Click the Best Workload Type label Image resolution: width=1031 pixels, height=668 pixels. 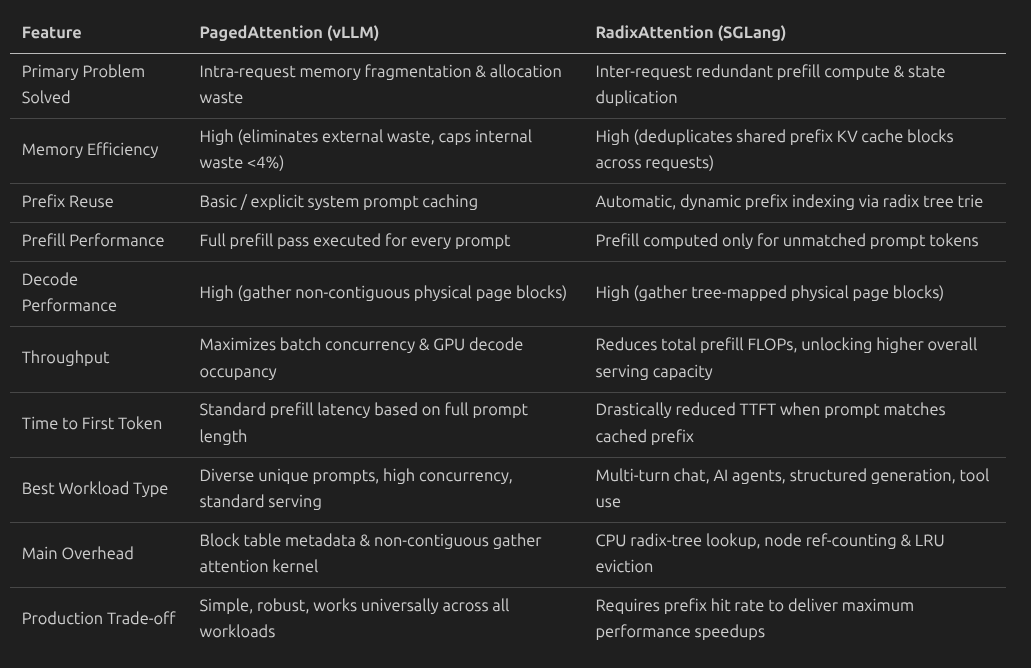coord(95,488)
